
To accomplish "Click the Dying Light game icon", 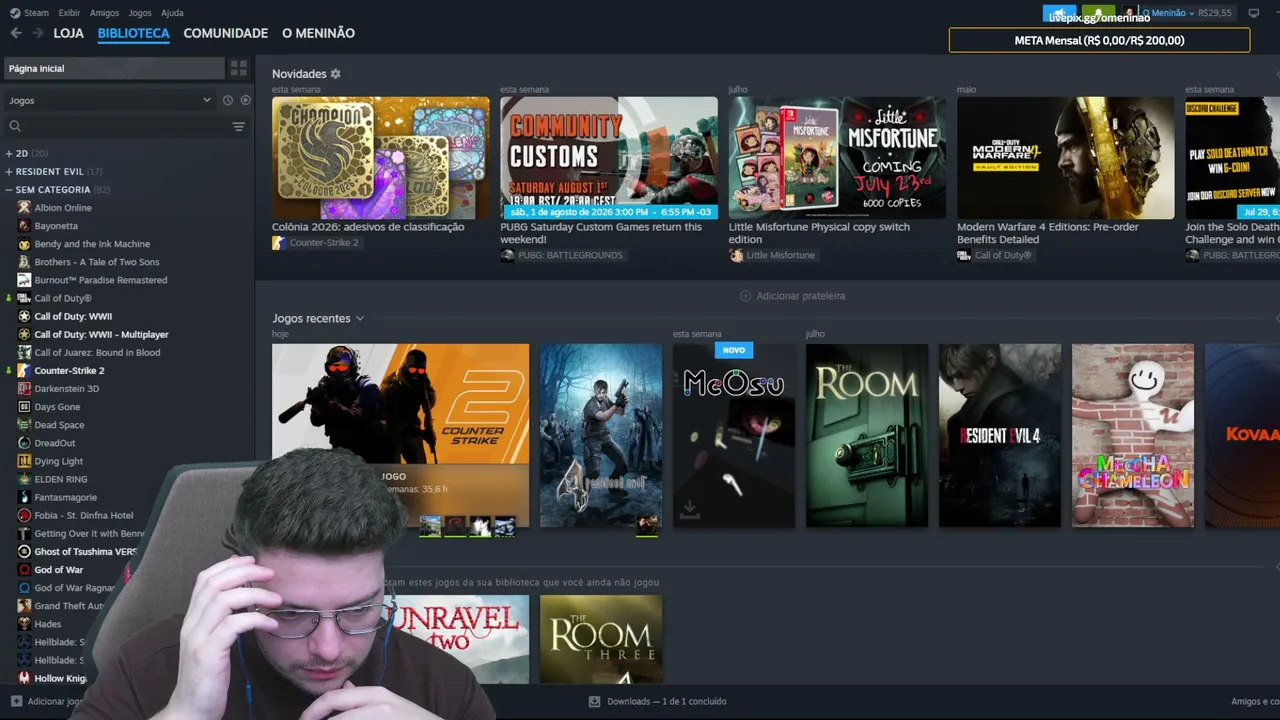I will point(25,461).
